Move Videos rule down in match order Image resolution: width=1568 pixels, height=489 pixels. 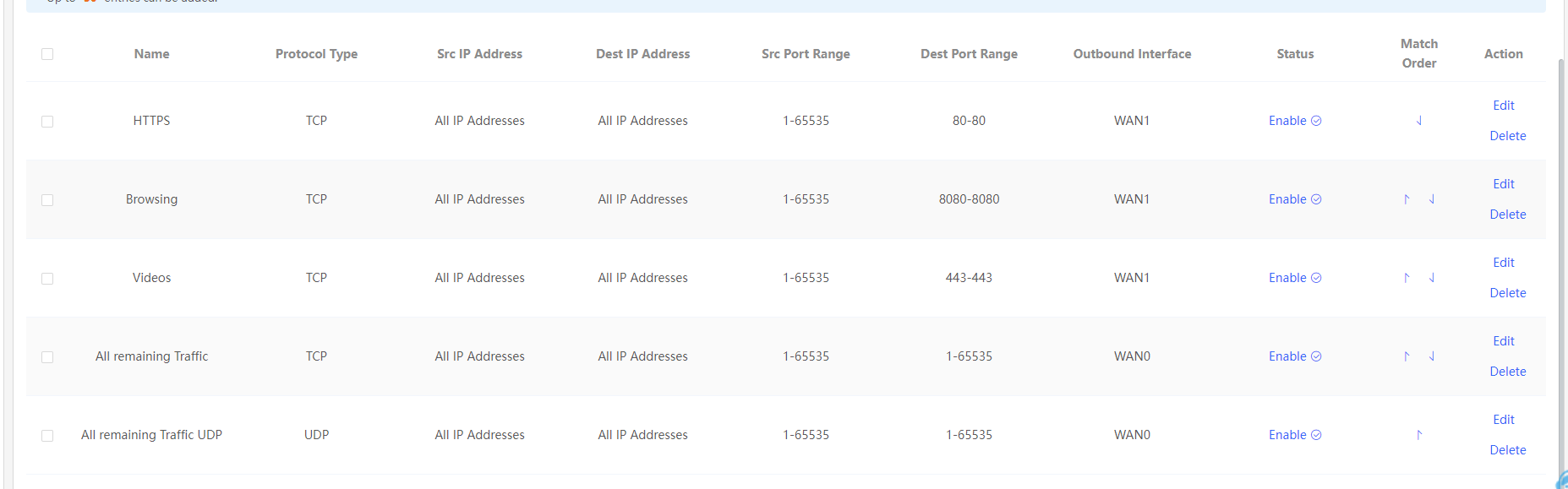click(x=1432, y=278)
